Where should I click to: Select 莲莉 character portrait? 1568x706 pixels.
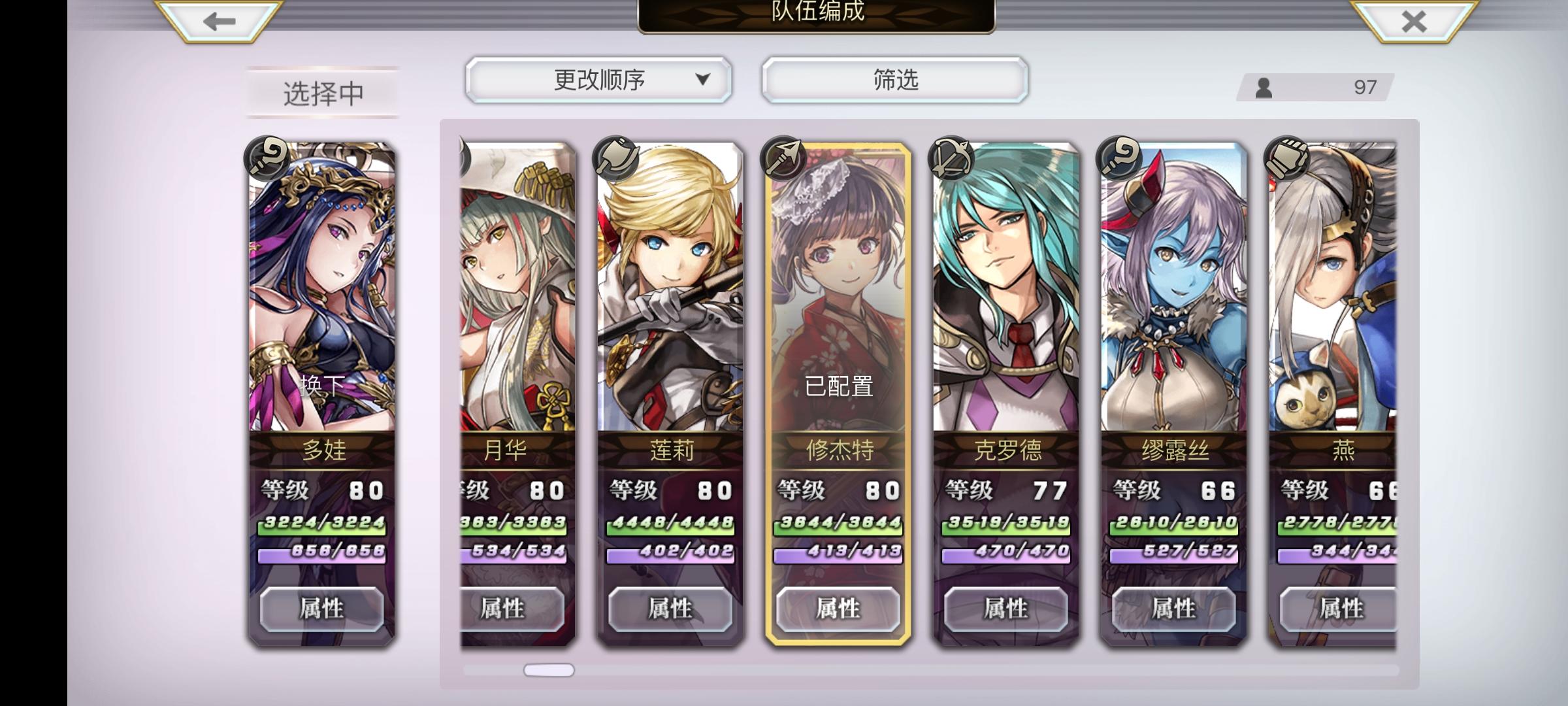click(x=670, y=286)
